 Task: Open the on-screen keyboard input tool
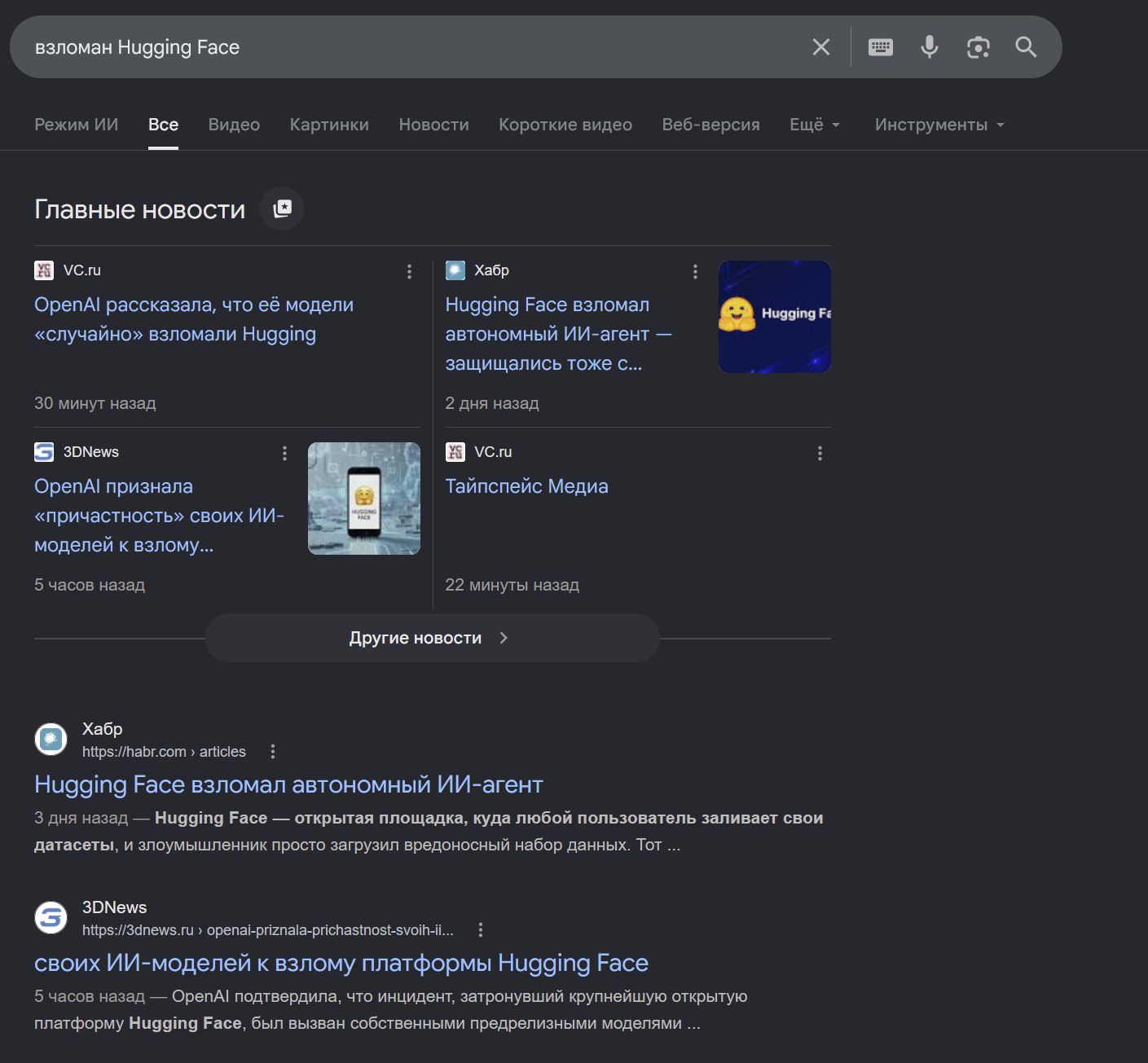click(x=881, y=47)
